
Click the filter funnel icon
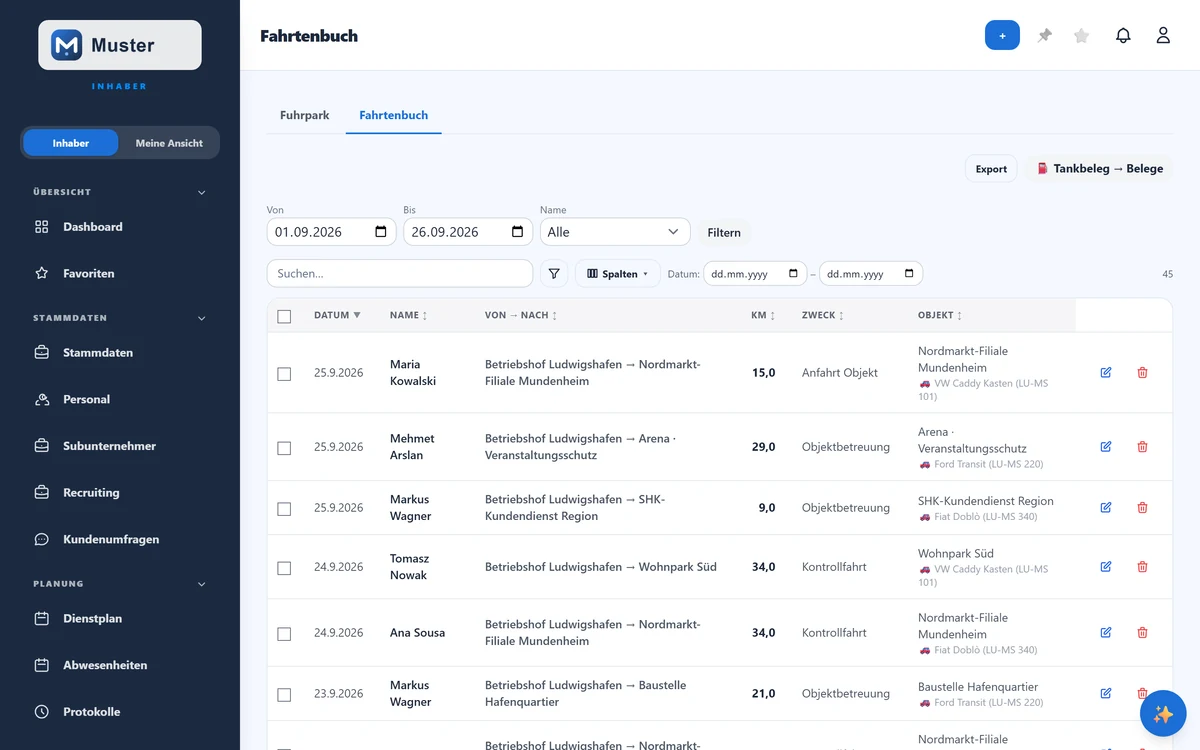click(554, 274)
